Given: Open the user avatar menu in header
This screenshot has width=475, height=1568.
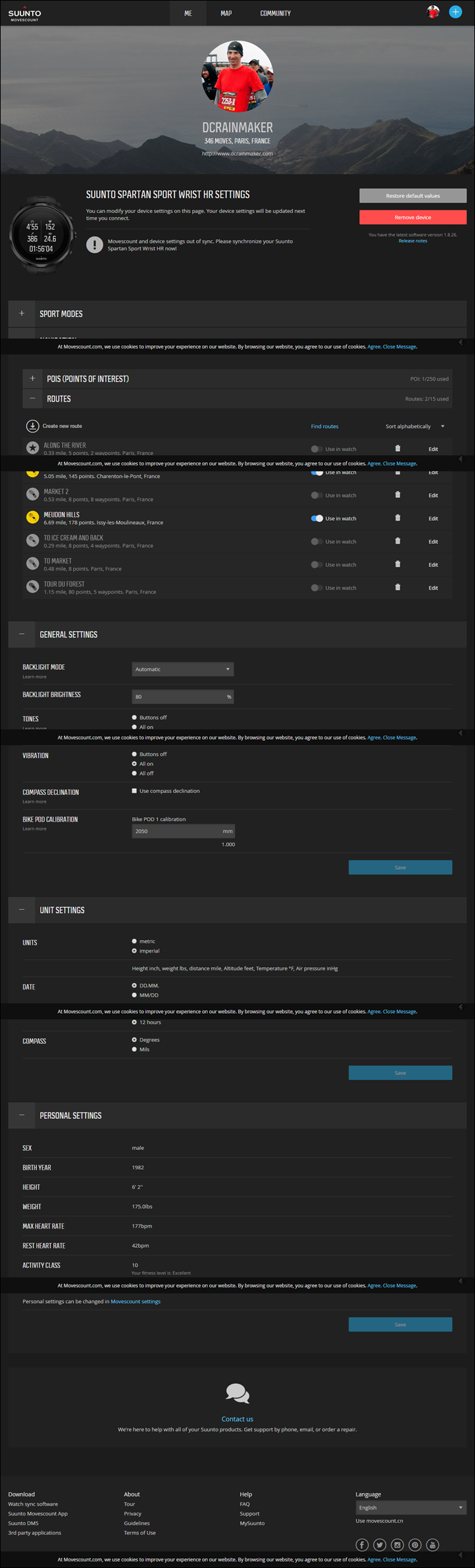Looking at the screenshot, I should pos(433,12).
